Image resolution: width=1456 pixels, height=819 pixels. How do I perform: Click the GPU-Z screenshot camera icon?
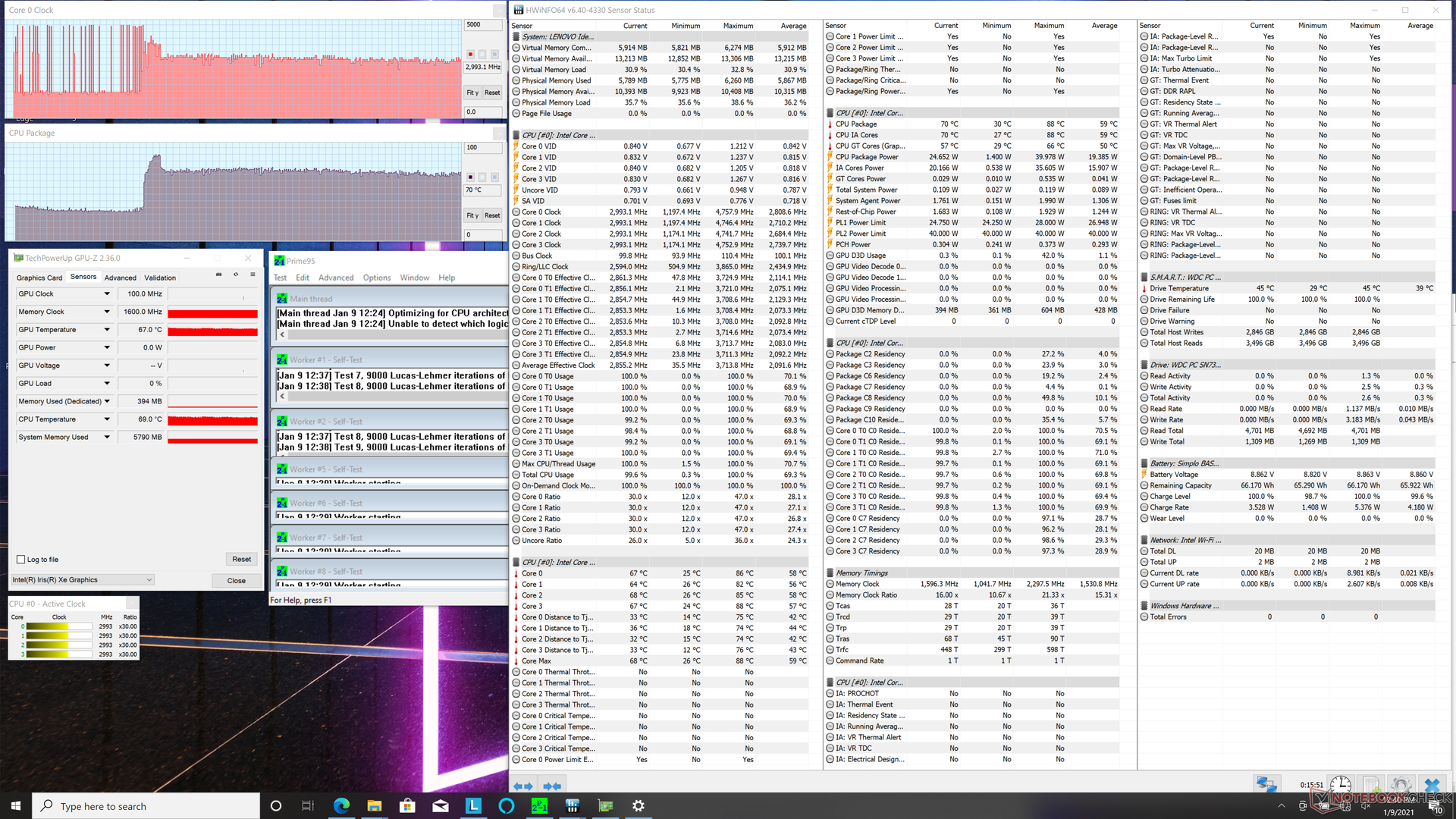[x=218, y=275]
